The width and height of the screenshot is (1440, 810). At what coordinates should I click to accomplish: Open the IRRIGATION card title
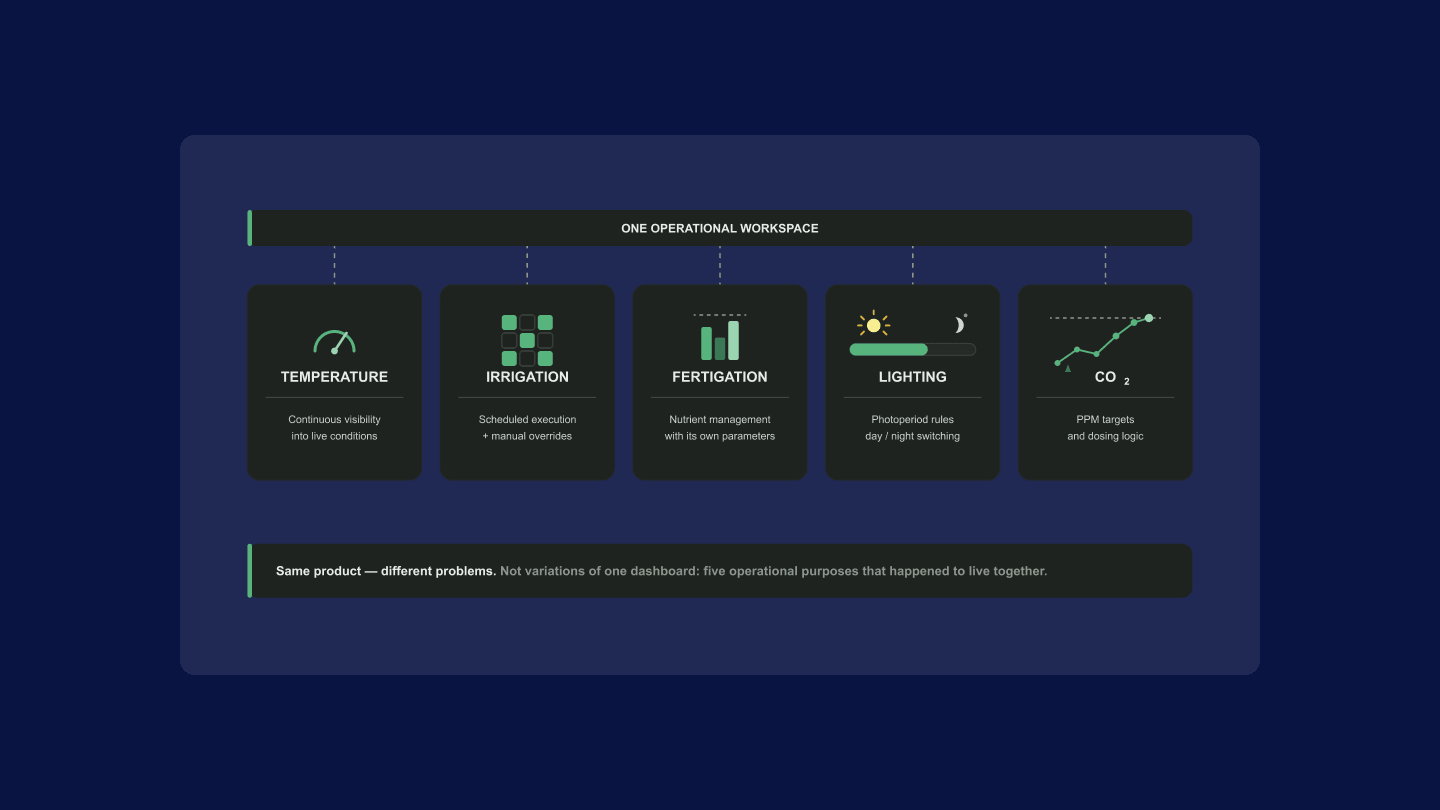click(x=527, y=377)
